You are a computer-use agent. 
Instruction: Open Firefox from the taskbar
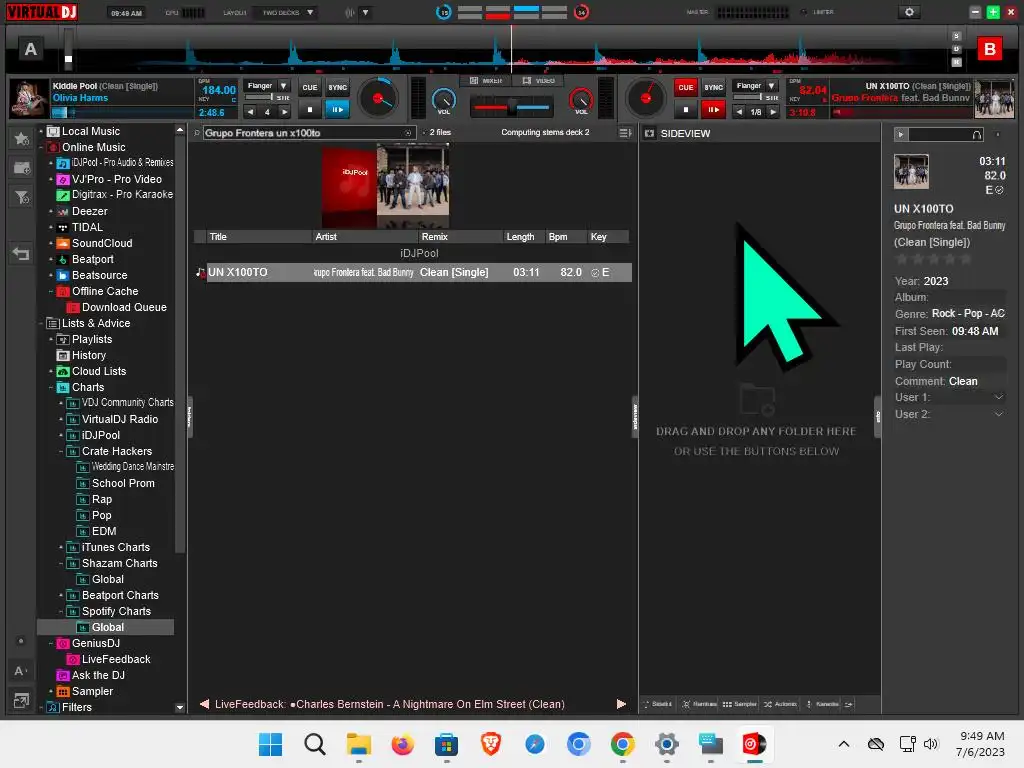[x=402, y=744]
